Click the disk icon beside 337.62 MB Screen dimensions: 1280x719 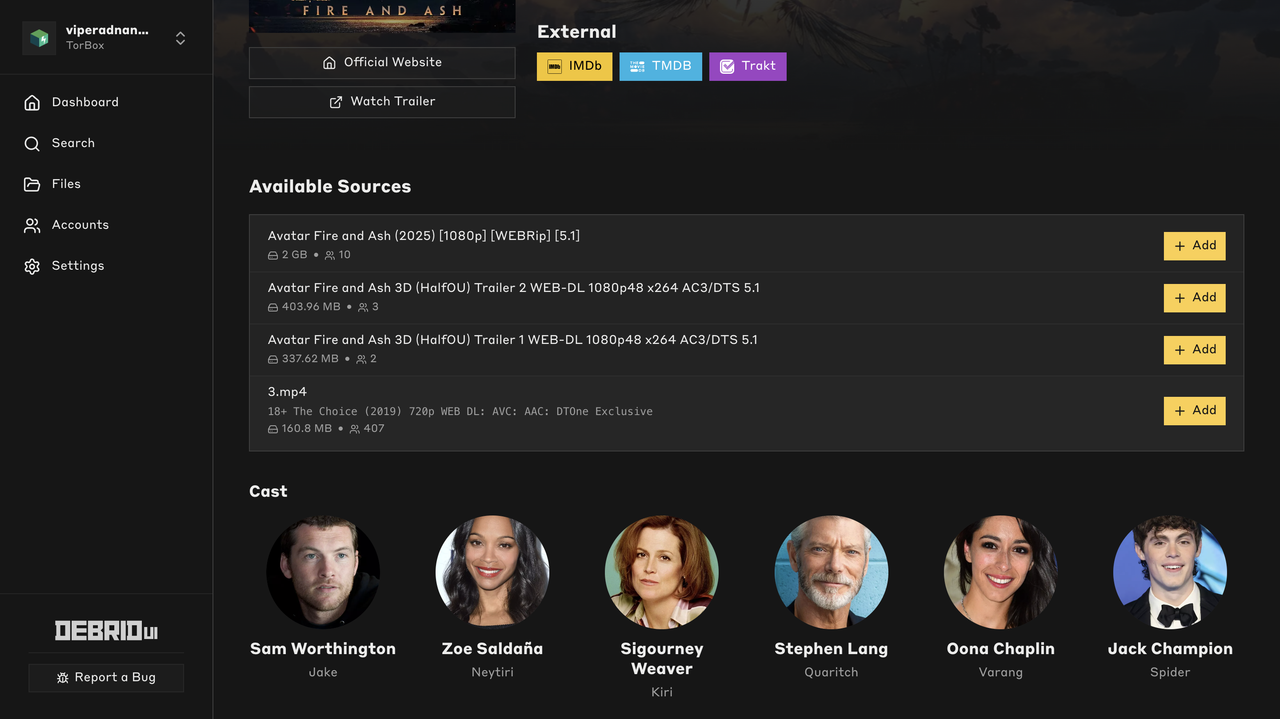(x=273, y=360)
